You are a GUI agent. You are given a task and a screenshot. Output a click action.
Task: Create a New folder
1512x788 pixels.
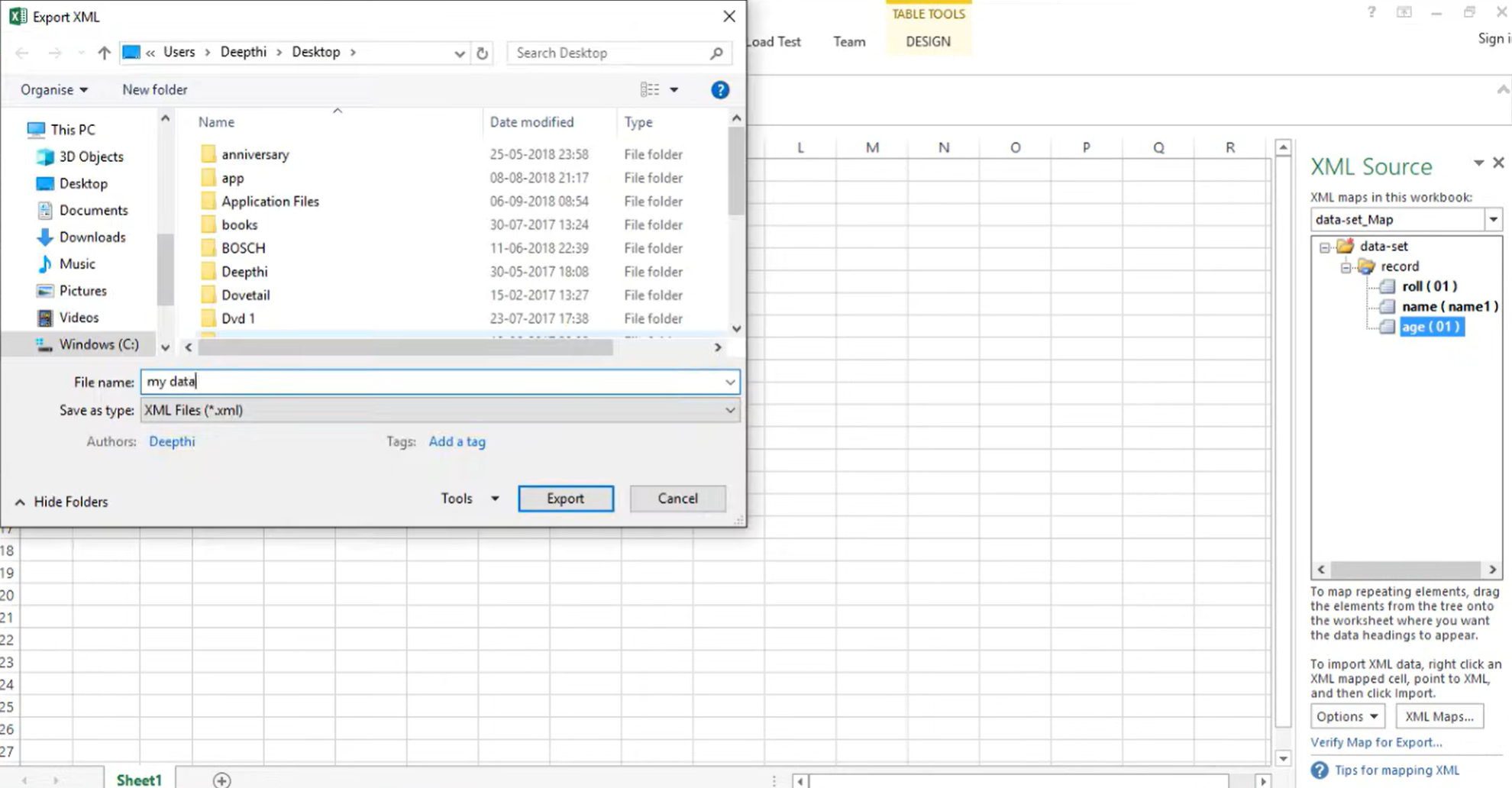pos(155,90)
